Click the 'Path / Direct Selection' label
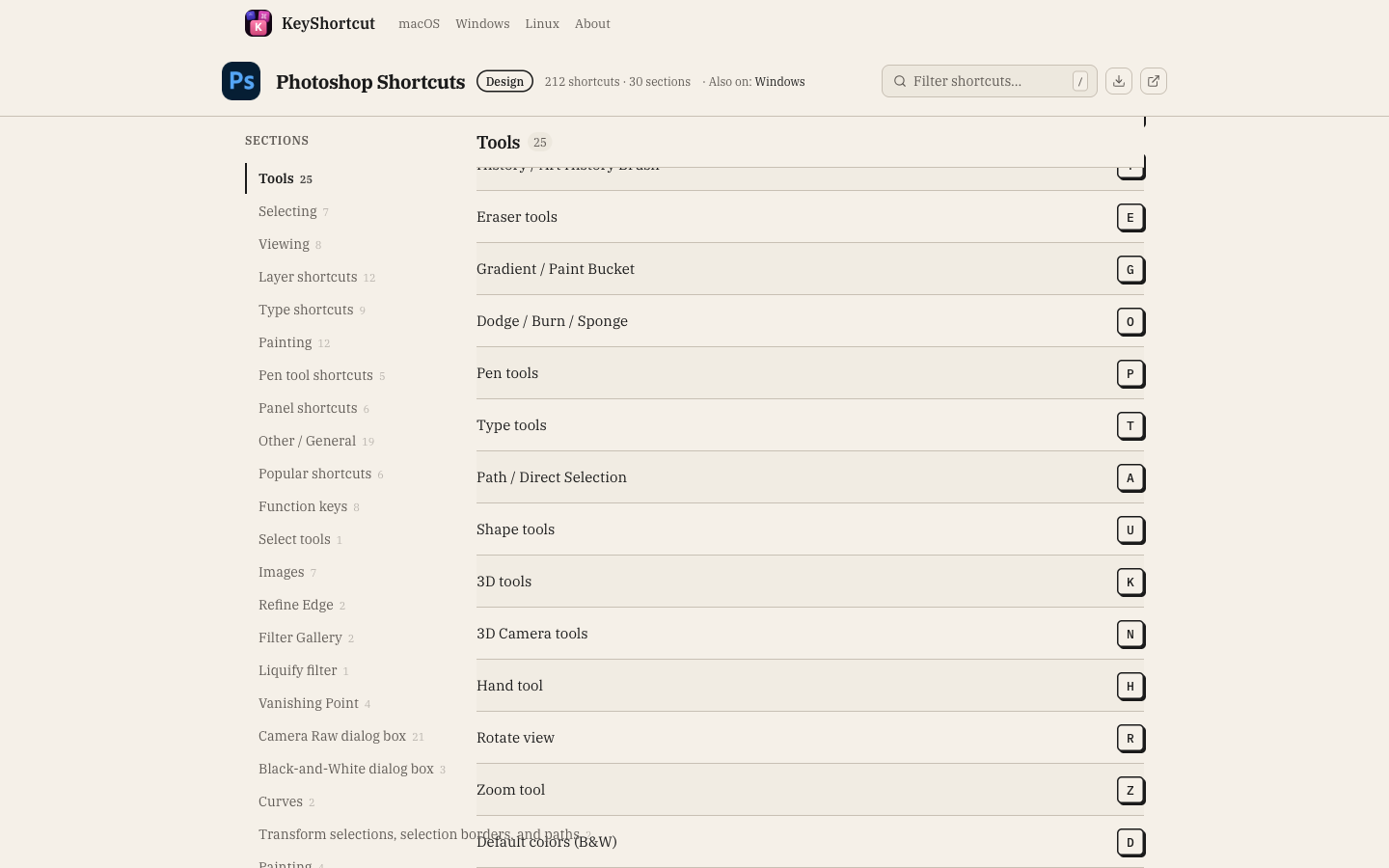The height and width of the screenshot is (868, 1389). pyautogui.click(x=552, y=477)
